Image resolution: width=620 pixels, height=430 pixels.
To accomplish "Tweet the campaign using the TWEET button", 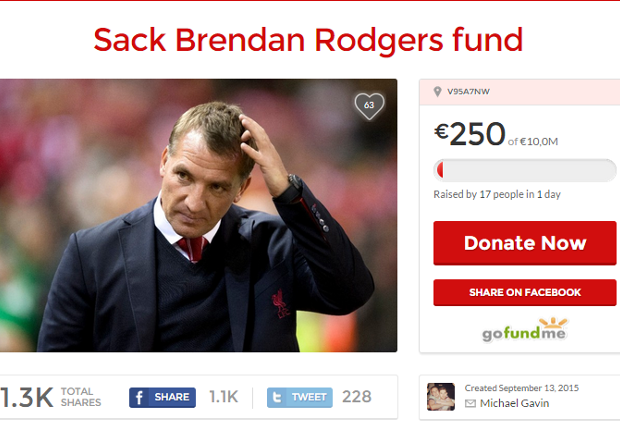I will (x=300, y=397).
